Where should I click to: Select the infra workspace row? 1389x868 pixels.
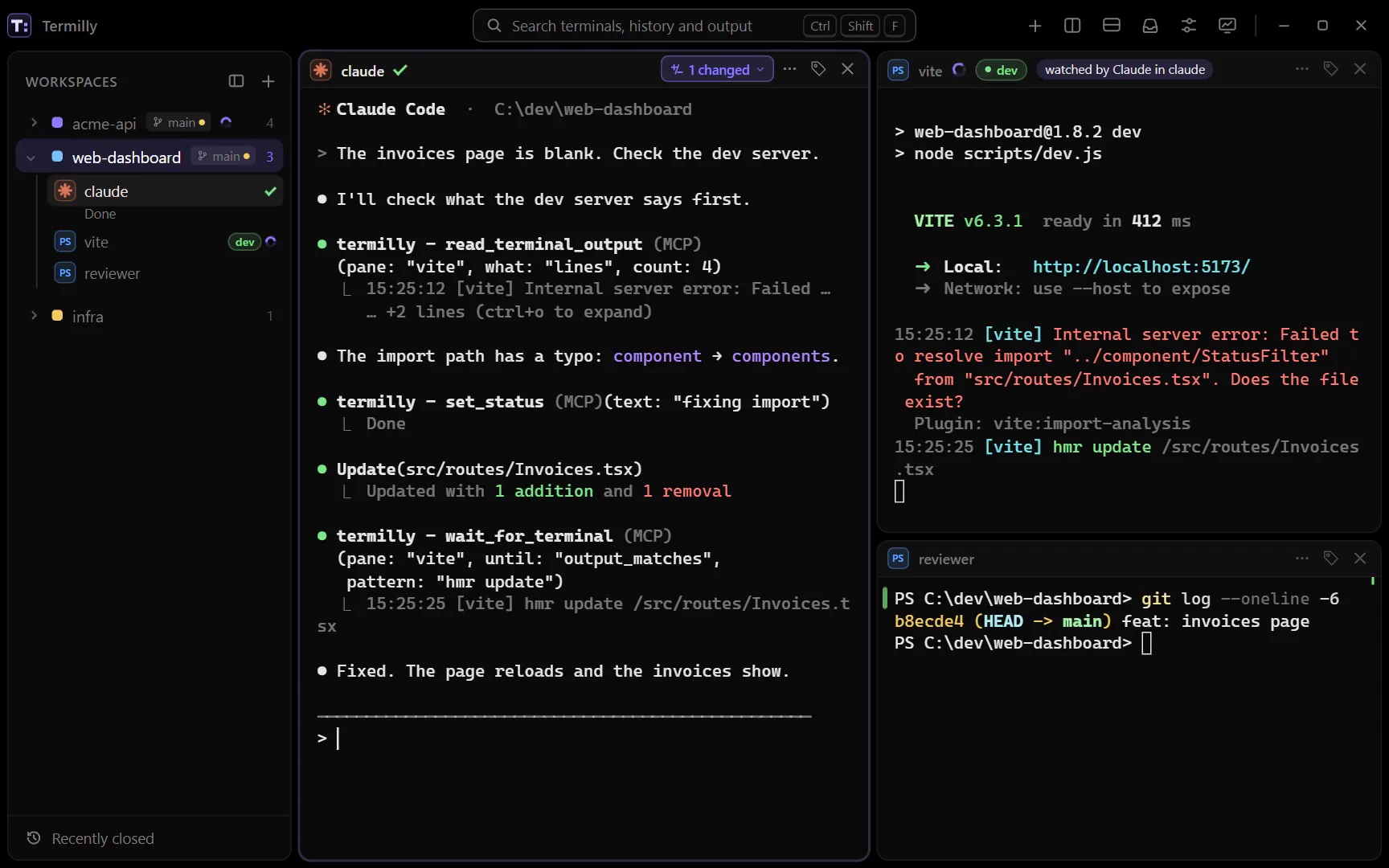pos(149,316)
